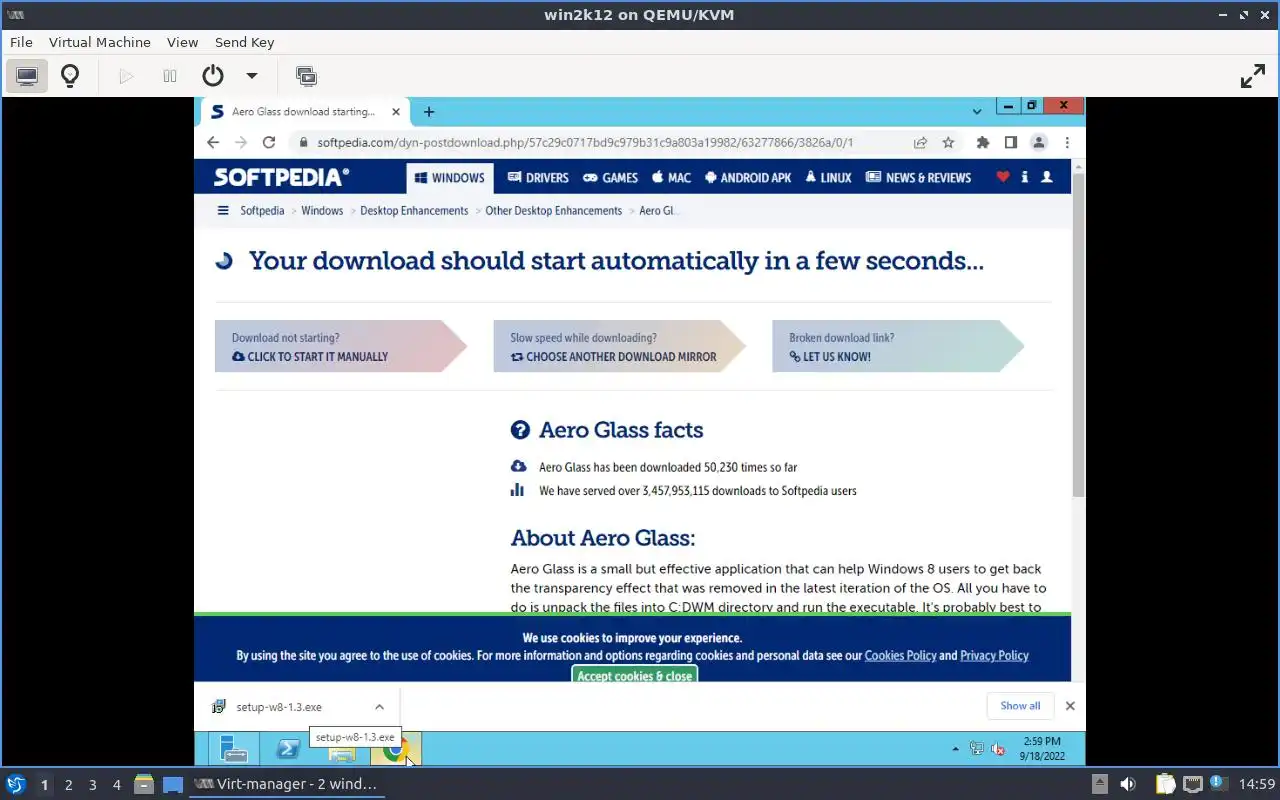Toggle fullscreen for the VM viewer
Image resolution: width=1280 pixels, height=800 pixels.
(1253, 76)
